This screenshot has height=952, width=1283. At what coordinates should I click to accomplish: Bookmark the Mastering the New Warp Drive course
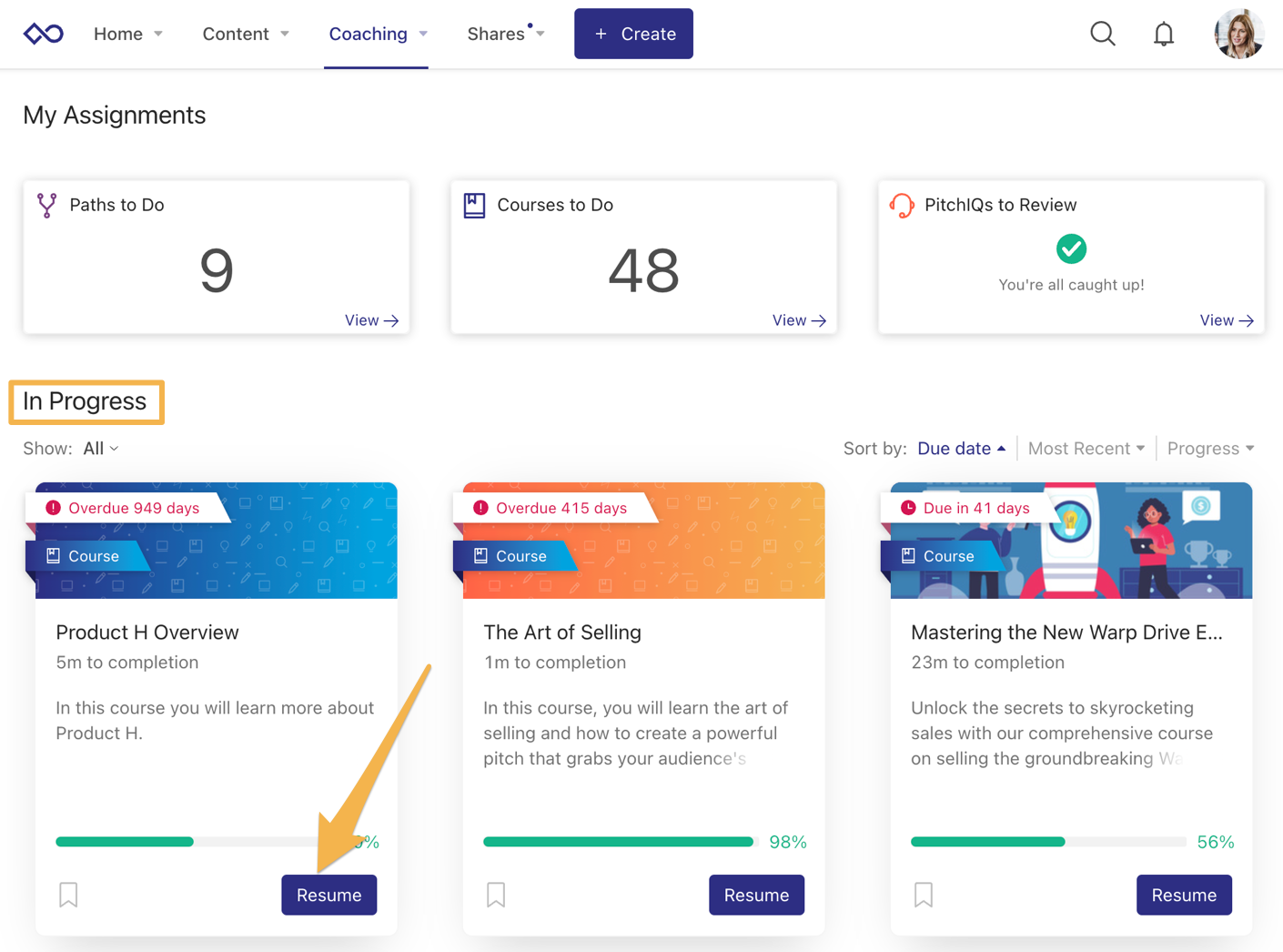pos(924,895)
